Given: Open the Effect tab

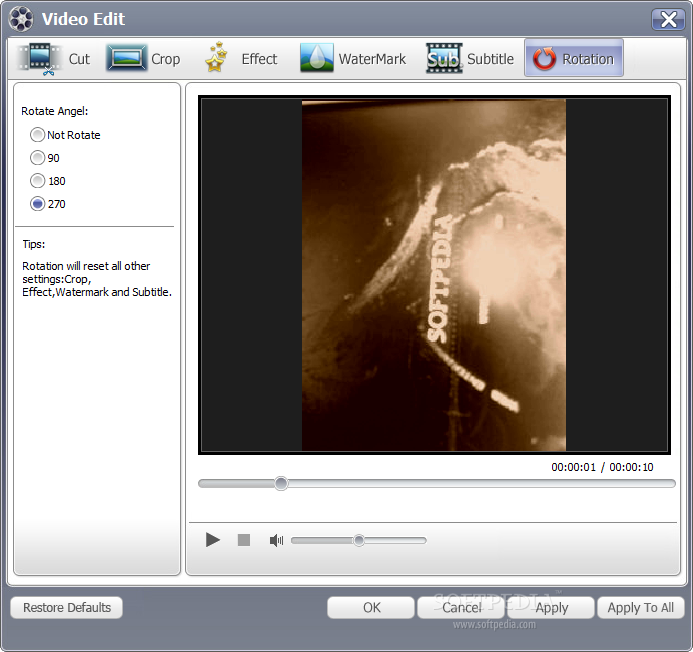Looking at the screenshot, I should (241, 58).
